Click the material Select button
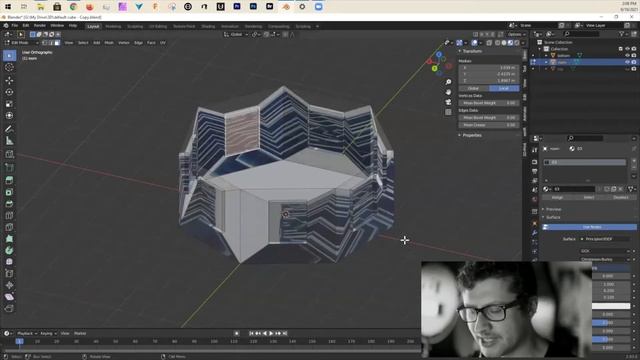This screenshot has height=360, width=640. pos(589,197)
